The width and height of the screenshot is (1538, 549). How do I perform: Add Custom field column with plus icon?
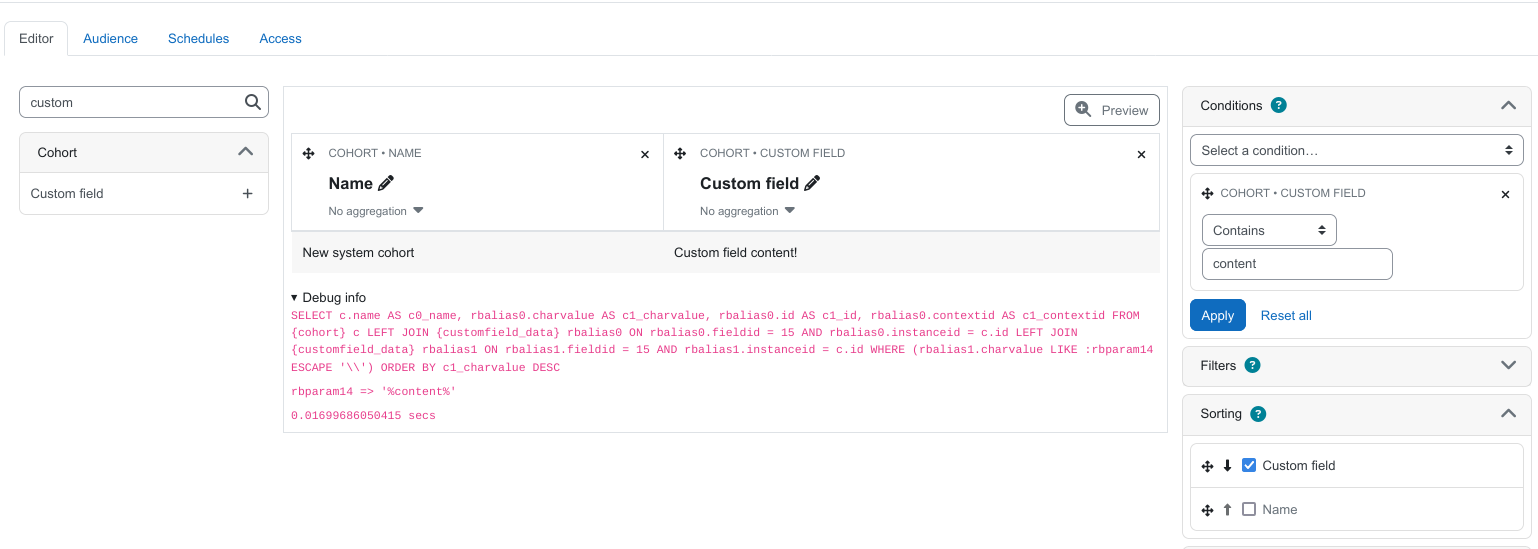click(248, 194)
